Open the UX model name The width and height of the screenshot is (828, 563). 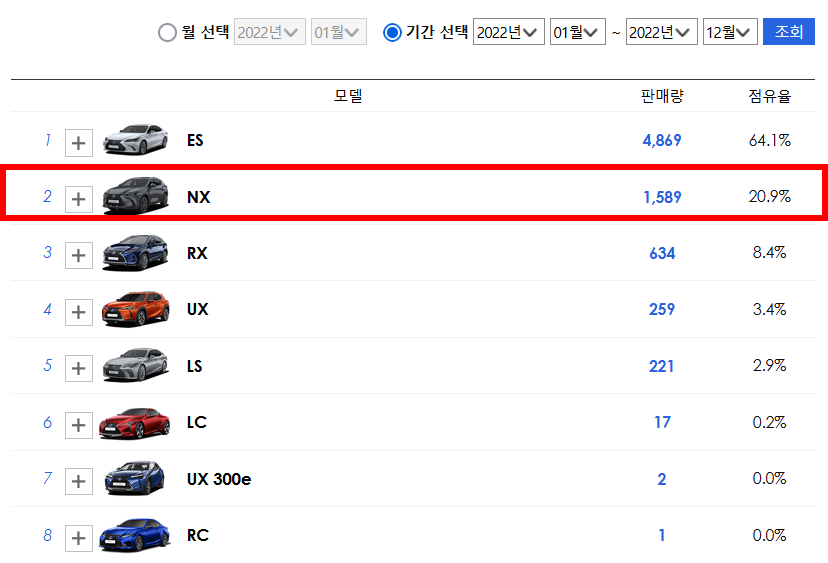click(197, 309)
